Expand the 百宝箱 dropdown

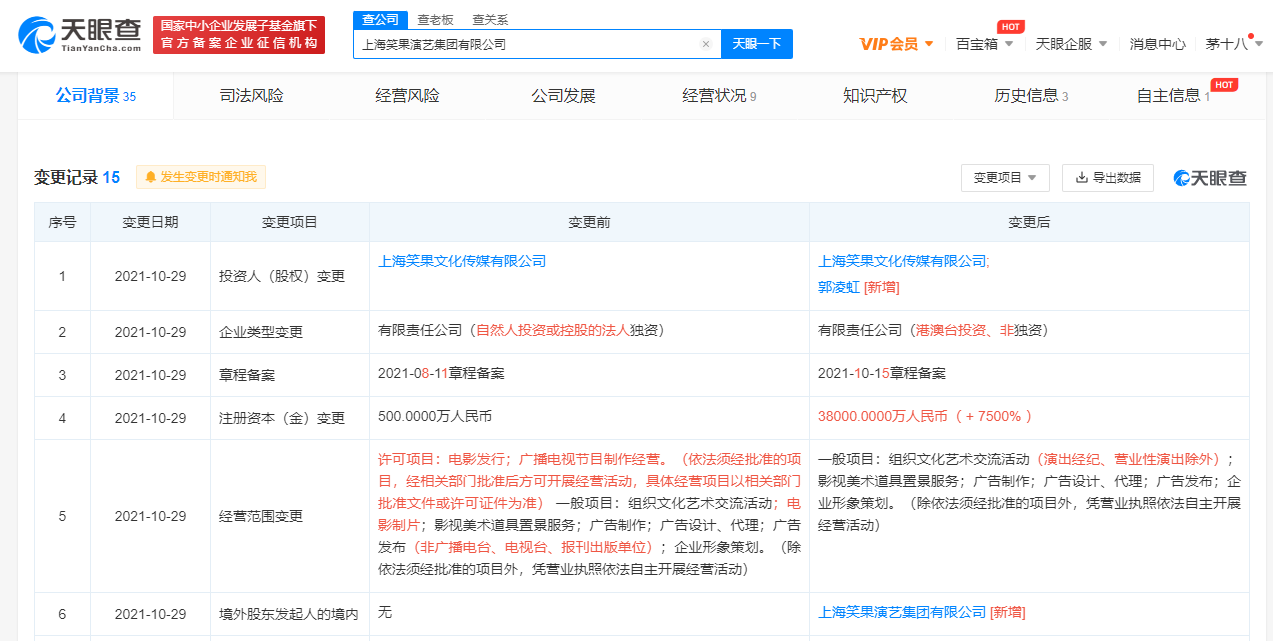tap(982, 44)
